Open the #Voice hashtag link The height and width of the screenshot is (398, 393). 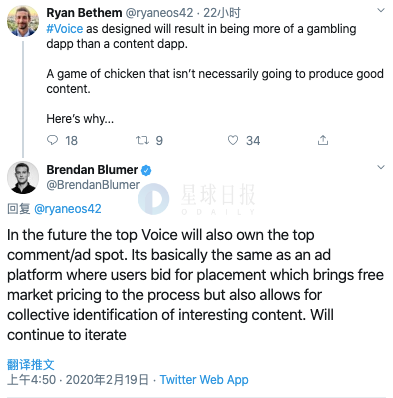pyautogui.click(x=65, y=29)
